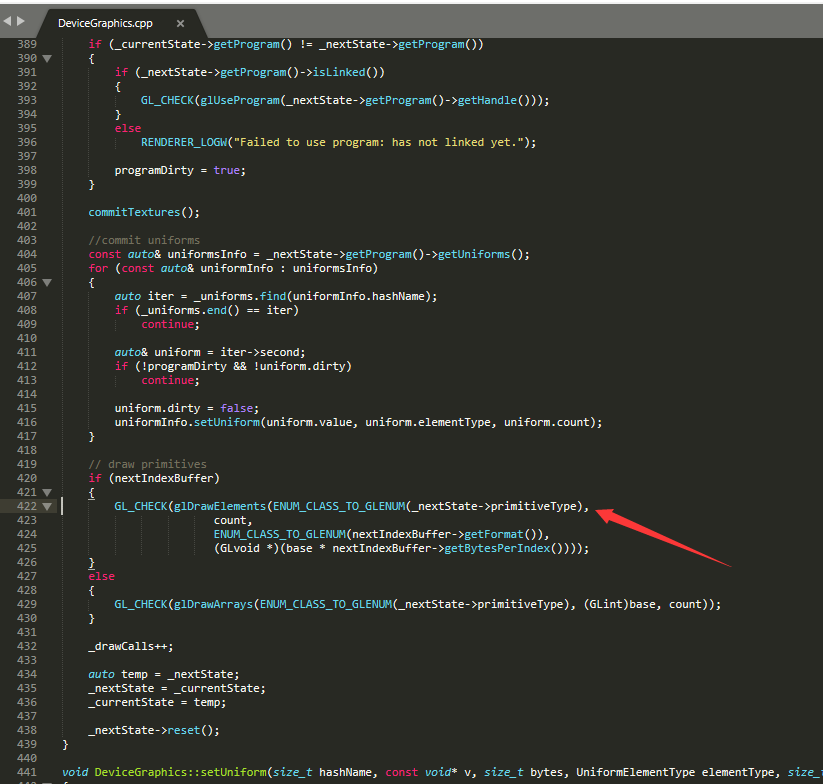The image size is (823, 784).
Task: Click '_drawCalls++;' statement
Action: (x=131, y=647)
